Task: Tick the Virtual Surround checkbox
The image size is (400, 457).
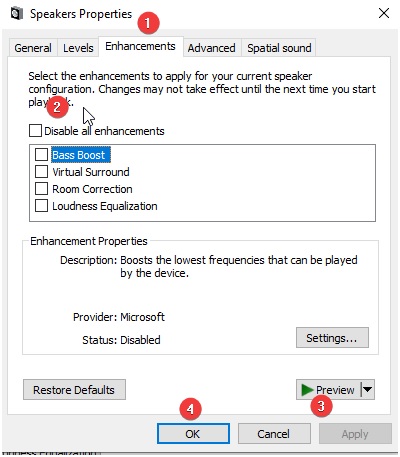Action: [41, 172]
